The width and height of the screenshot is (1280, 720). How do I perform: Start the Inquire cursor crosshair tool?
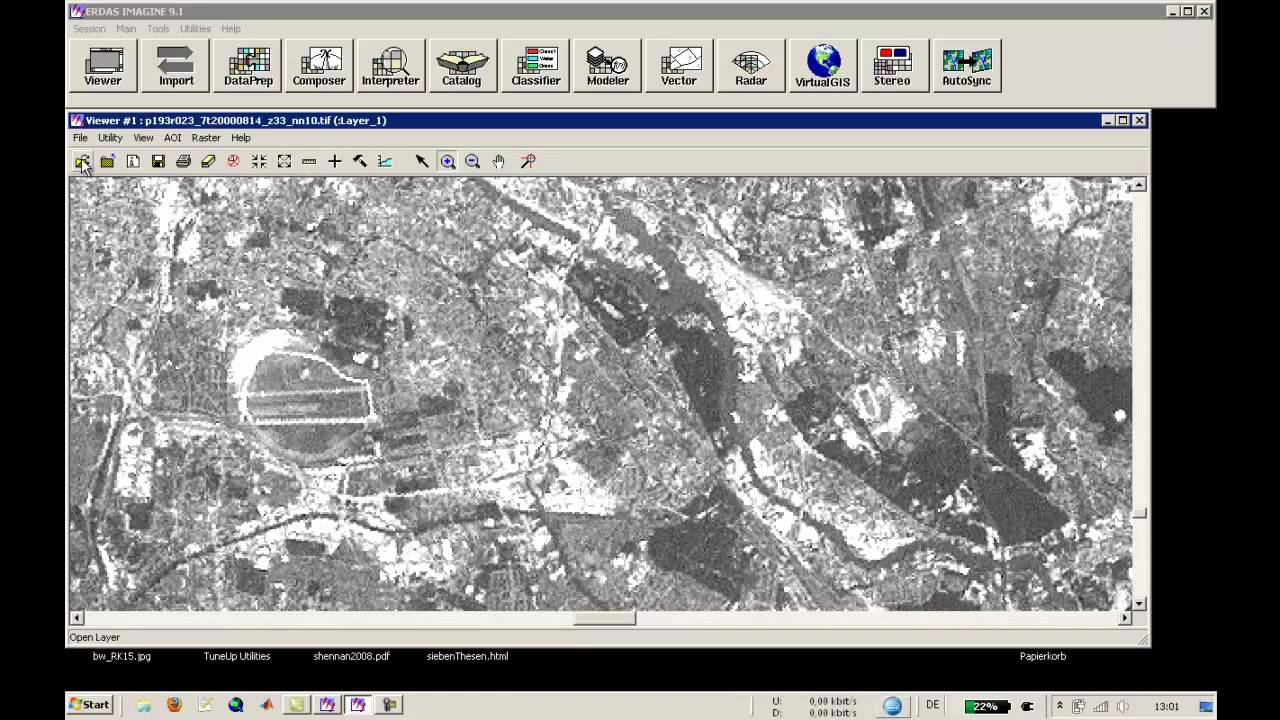click(334, 161)
